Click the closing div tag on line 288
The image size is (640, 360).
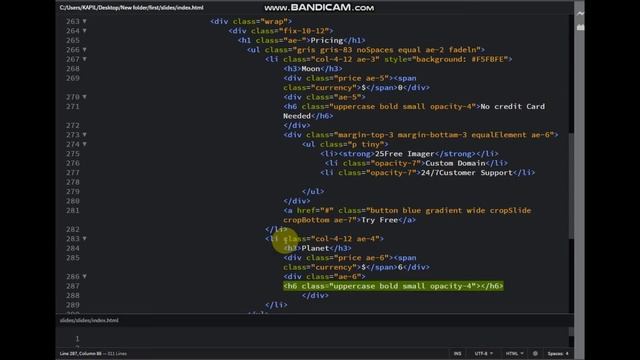(x=315, y=296)
